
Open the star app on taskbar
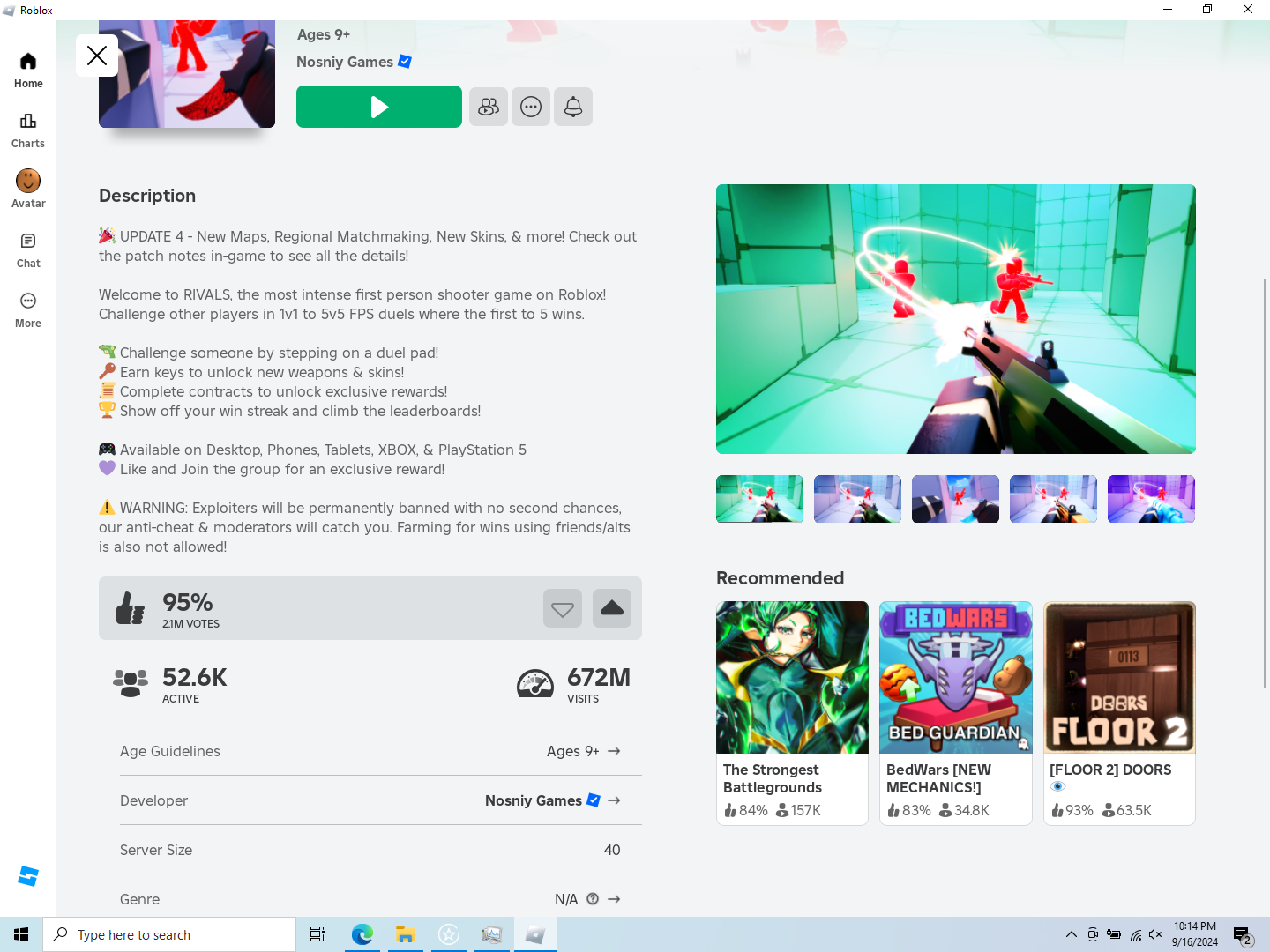449,934
